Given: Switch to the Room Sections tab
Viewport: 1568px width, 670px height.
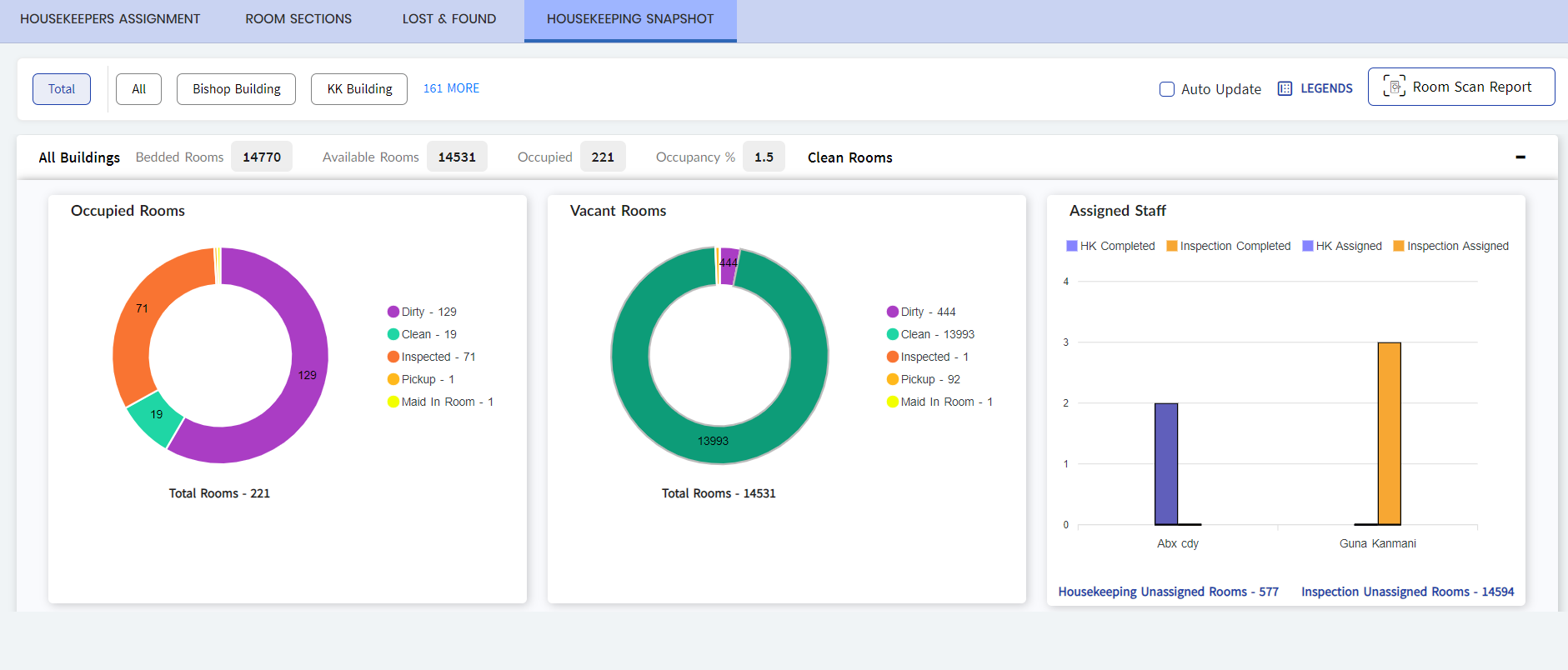Looking at the screenshot, I should coord(298,19).
